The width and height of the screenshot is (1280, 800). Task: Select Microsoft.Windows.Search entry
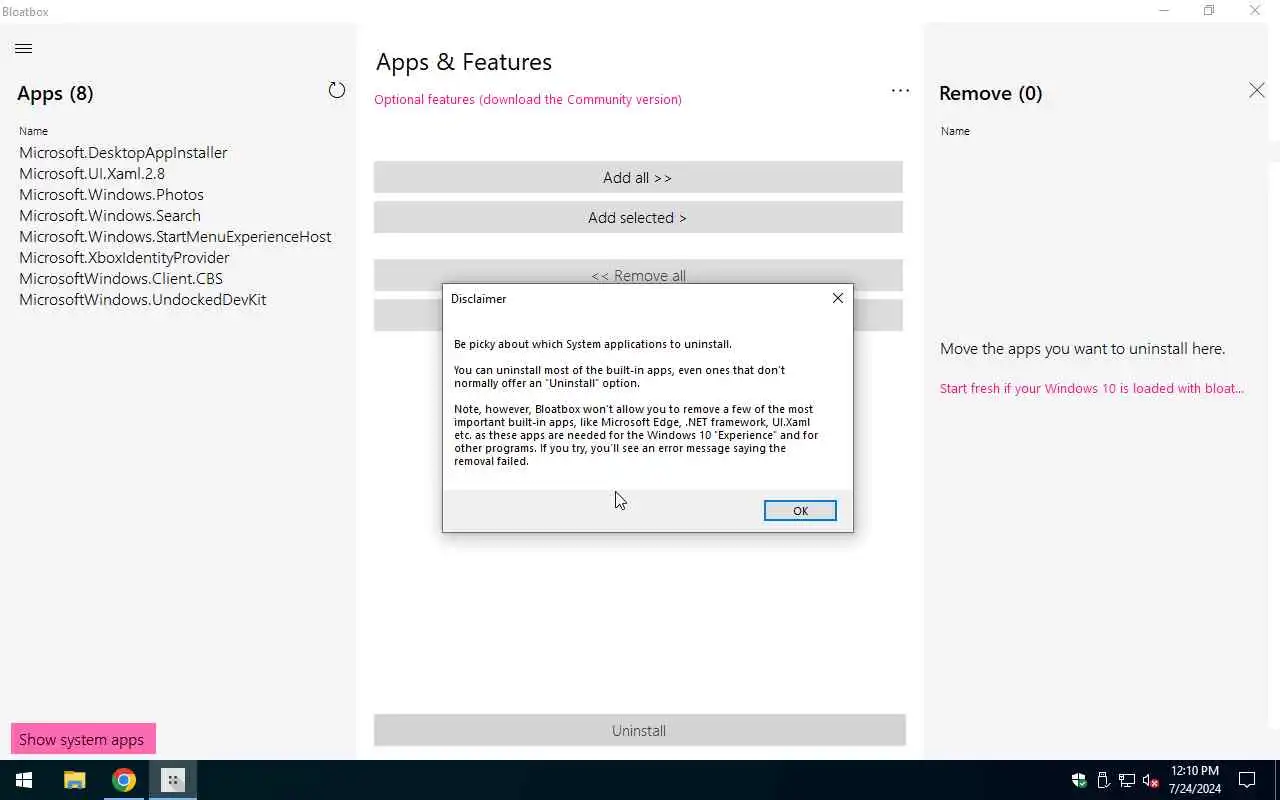click(x=110, y=215)
